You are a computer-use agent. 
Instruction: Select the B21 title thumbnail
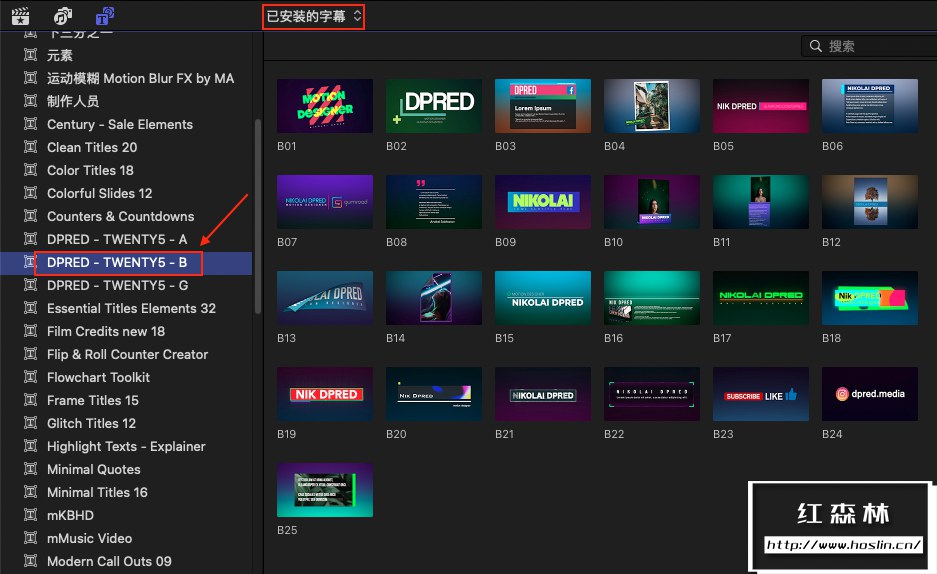pos(543,394)
